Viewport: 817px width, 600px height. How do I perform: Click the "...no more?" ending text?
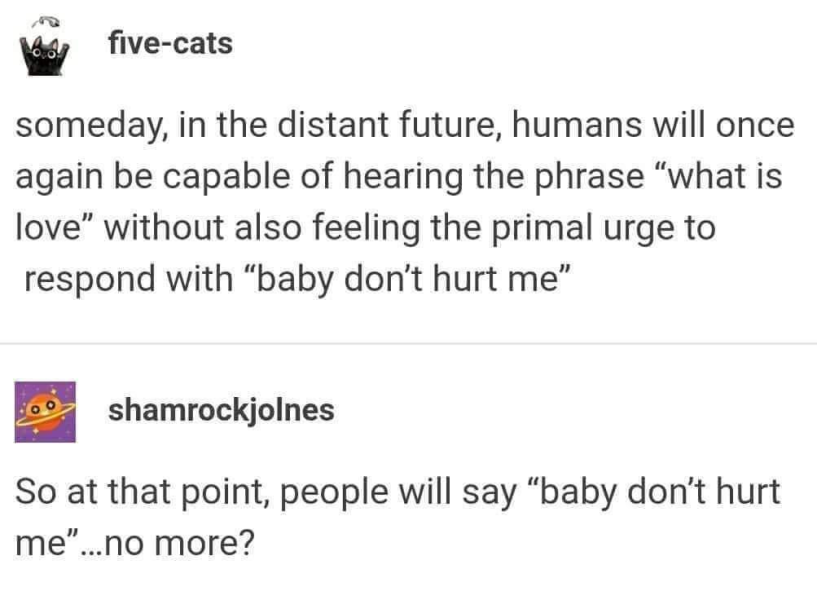[168, 543]
